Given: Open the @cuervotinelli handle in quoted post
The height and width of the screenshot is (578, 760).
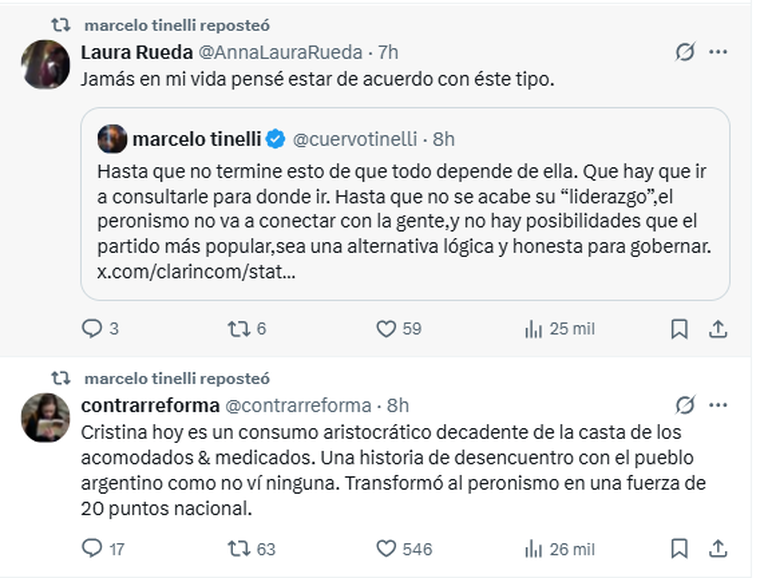Looking at the screenshot, I should point(359,139).
